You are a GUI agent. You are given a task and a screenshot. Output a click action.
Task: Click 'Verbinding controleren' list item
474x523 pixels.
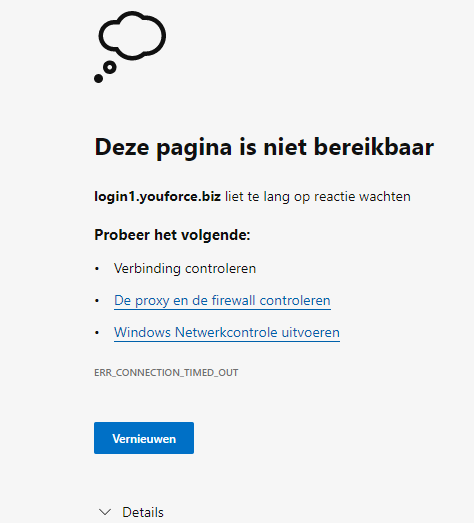click(x=185, y=269)
